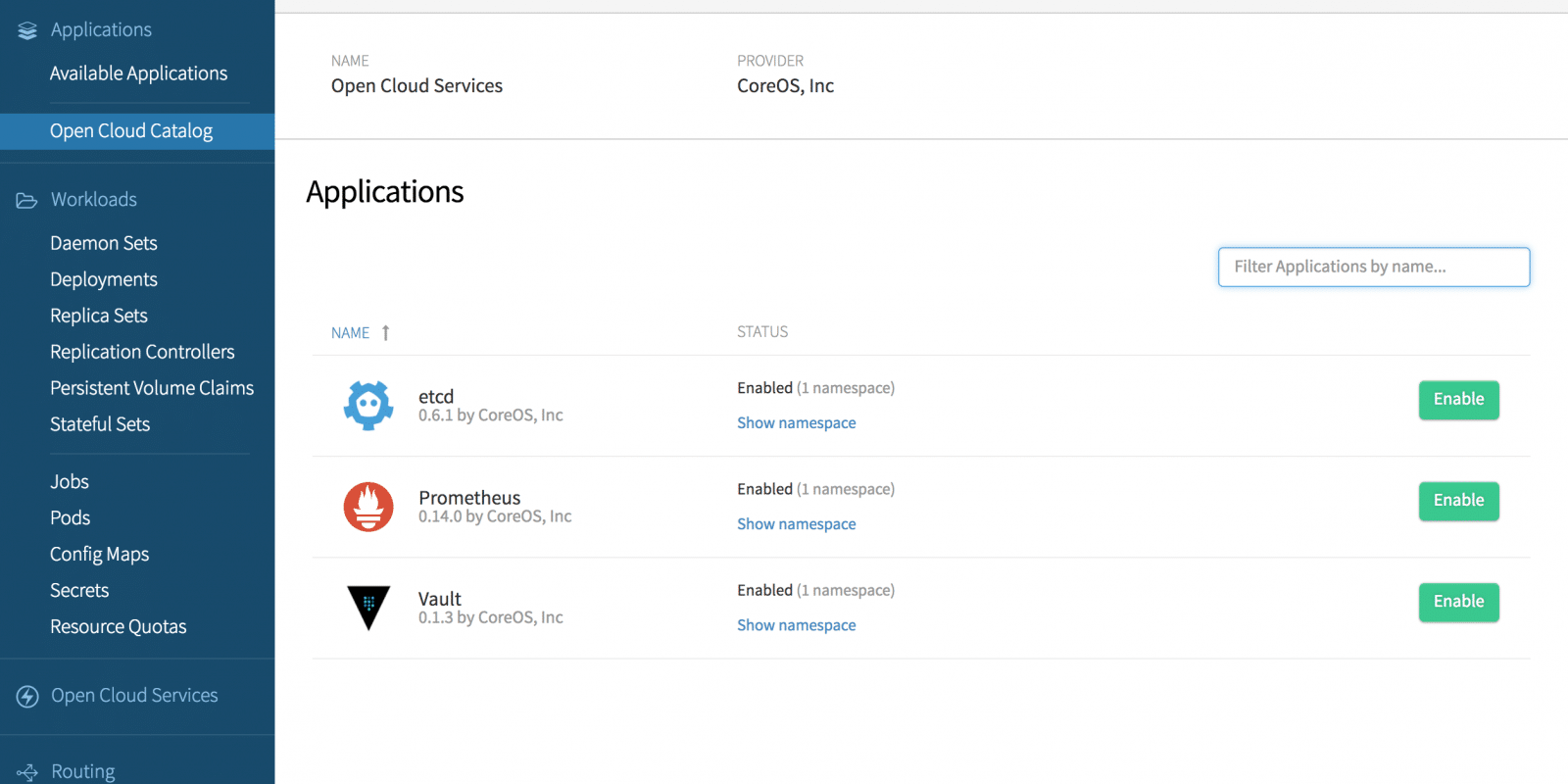This screenshot has height=784, width=1568.
Task: Toggle NAME column sort arrow
Action: pyautogui.click(x=386, y=333)
